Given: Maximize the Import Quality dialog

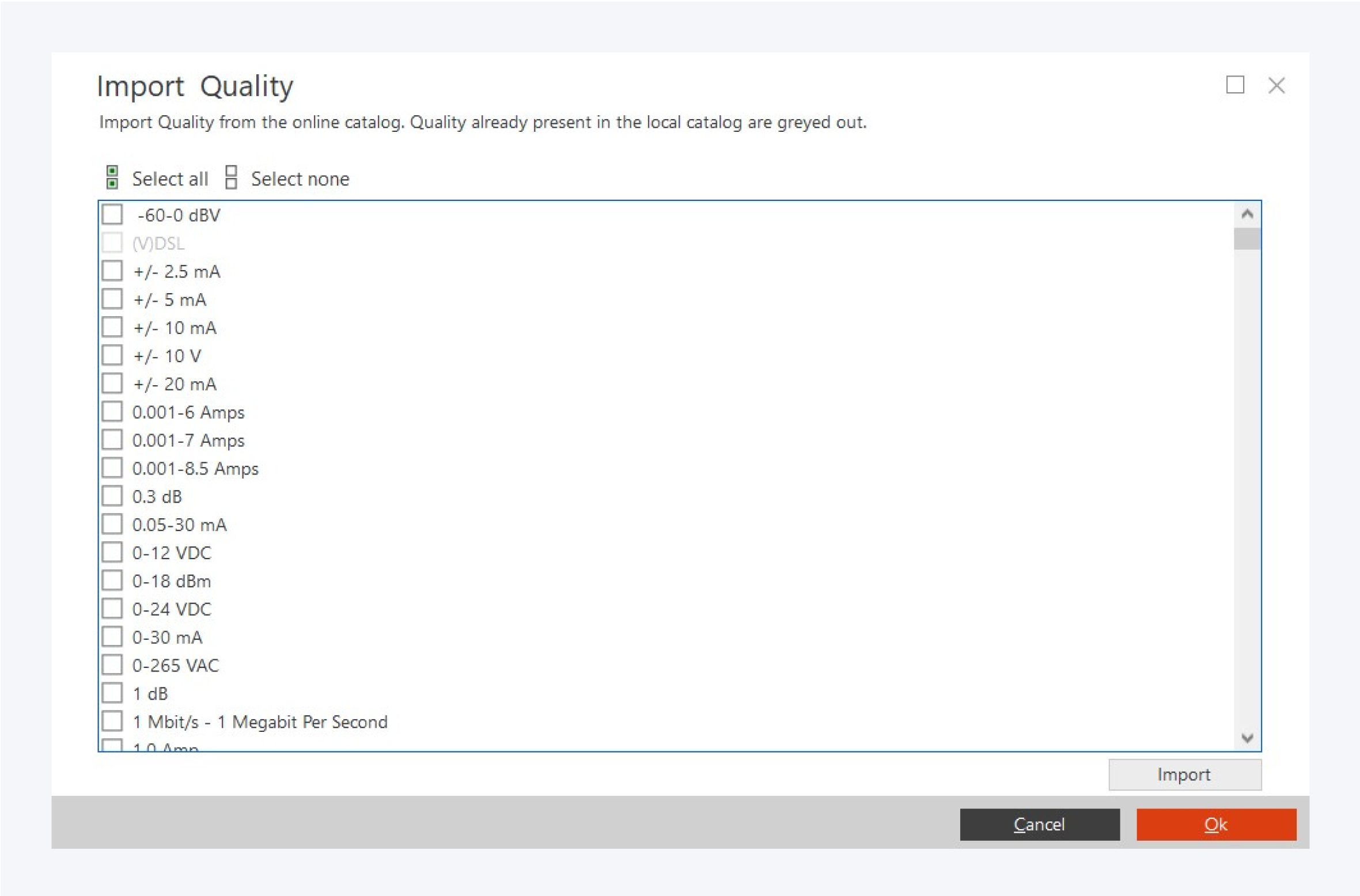Looking at the screenshot, I should point(1234,85).
